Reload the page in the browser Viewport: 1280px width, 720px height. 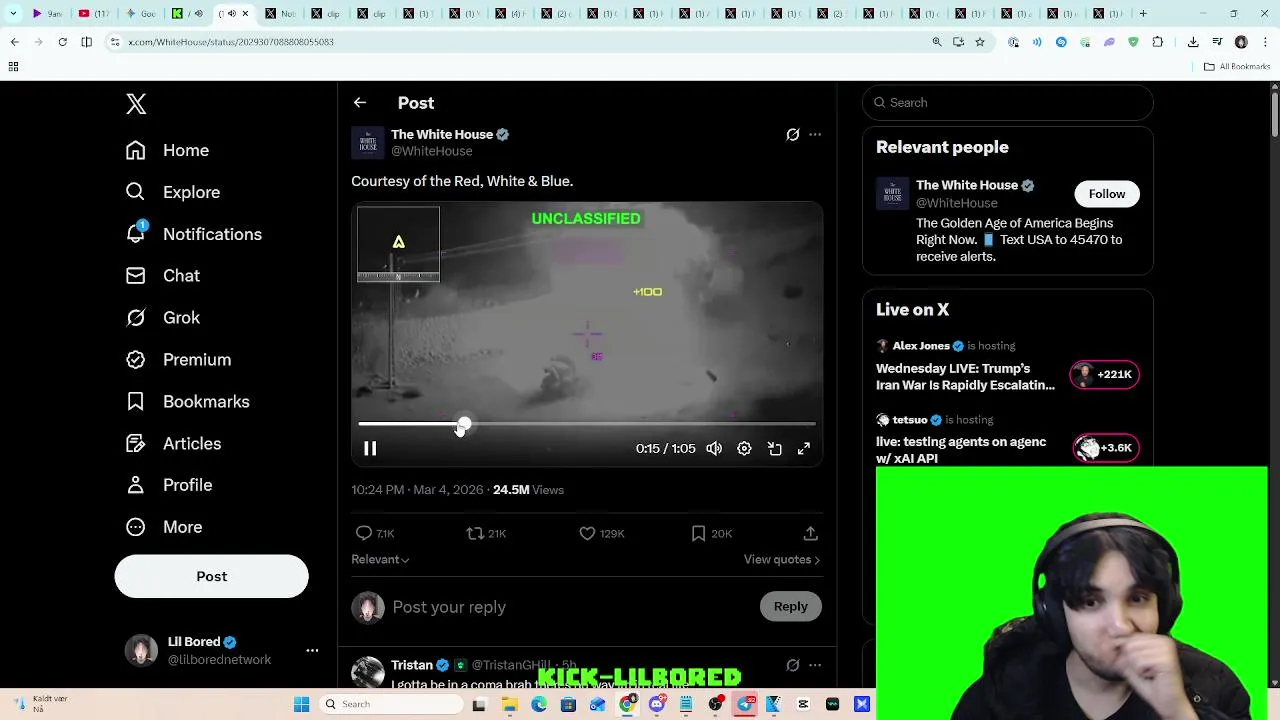coord(62,42)
